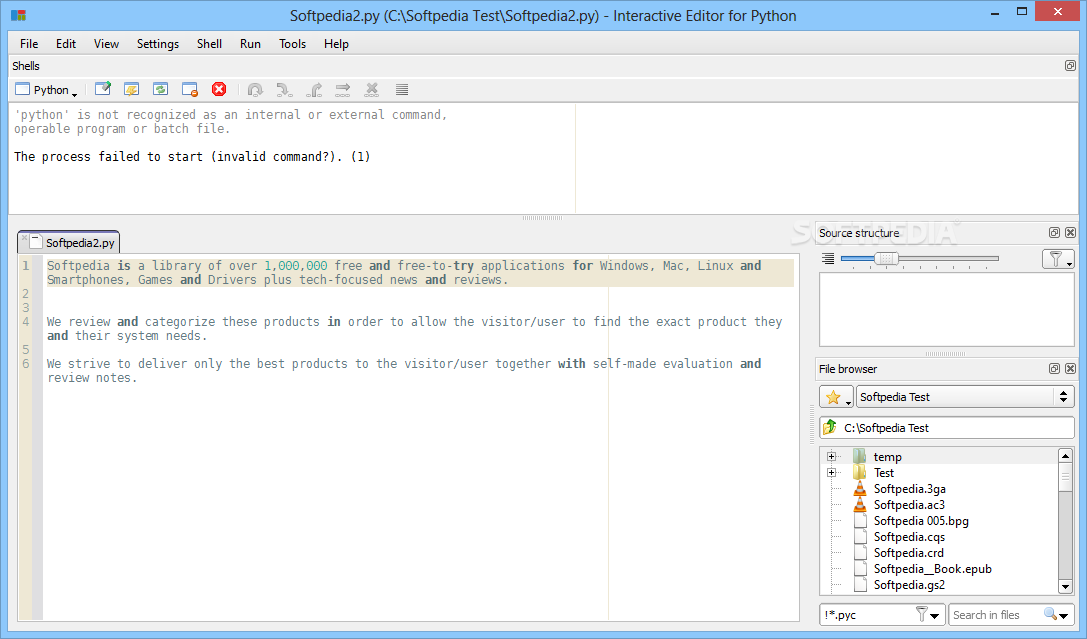Viewport: 1087px width, 639px height.
Task: Open the Help menu
Action: pyautogui.click(x=336, y=44)
